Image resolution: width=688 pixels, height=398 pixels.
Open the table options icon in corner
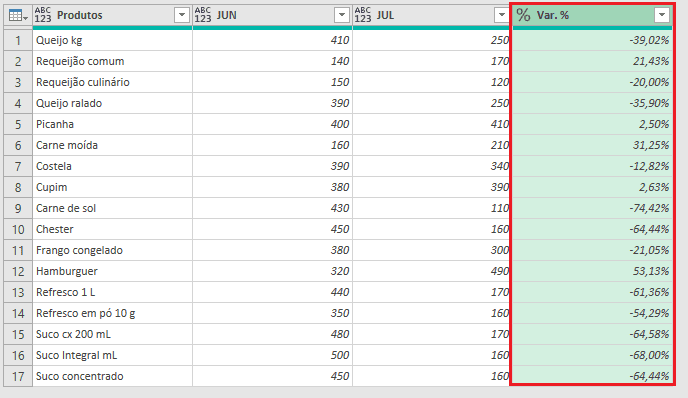tap(18, 16)
